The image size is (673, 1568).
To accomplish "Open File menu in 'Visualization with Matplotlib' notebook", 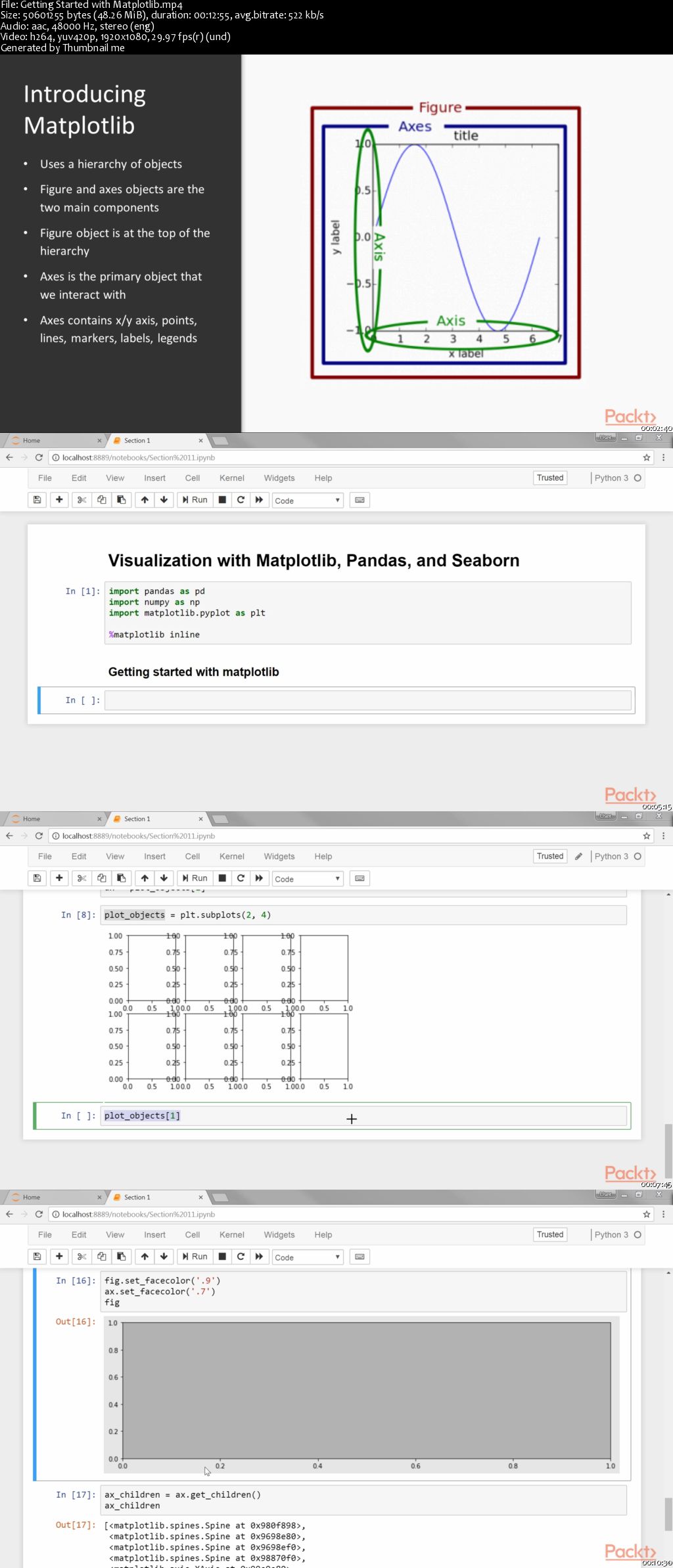I will coord(45,478).
